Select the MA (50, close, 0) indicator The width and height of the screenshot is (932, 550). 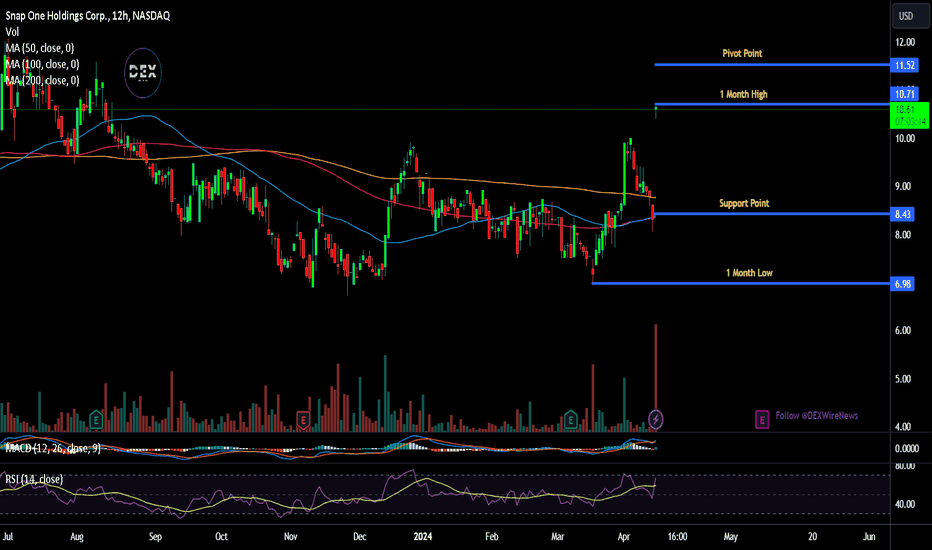[x=40, y=48]
